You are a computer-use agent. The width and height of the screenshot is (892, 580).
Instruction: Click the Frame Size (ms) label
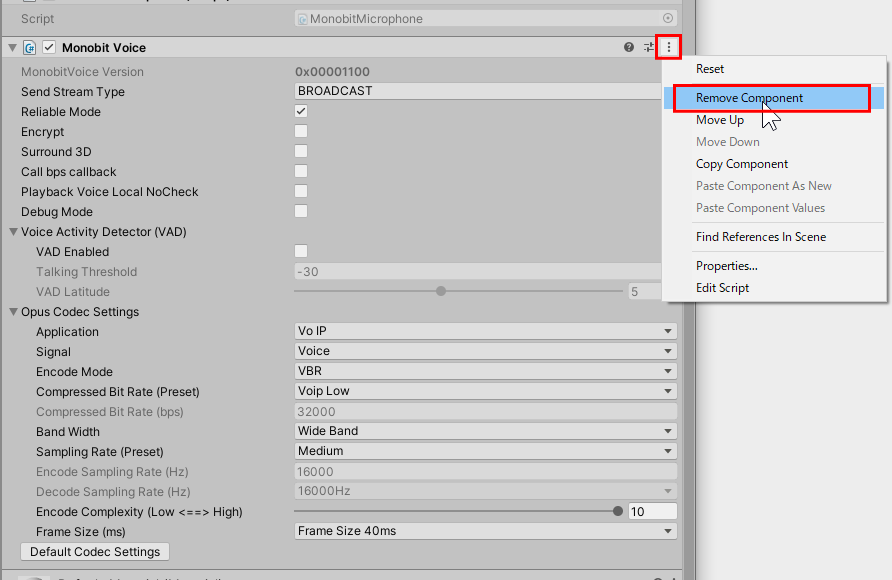click(81, 532)
